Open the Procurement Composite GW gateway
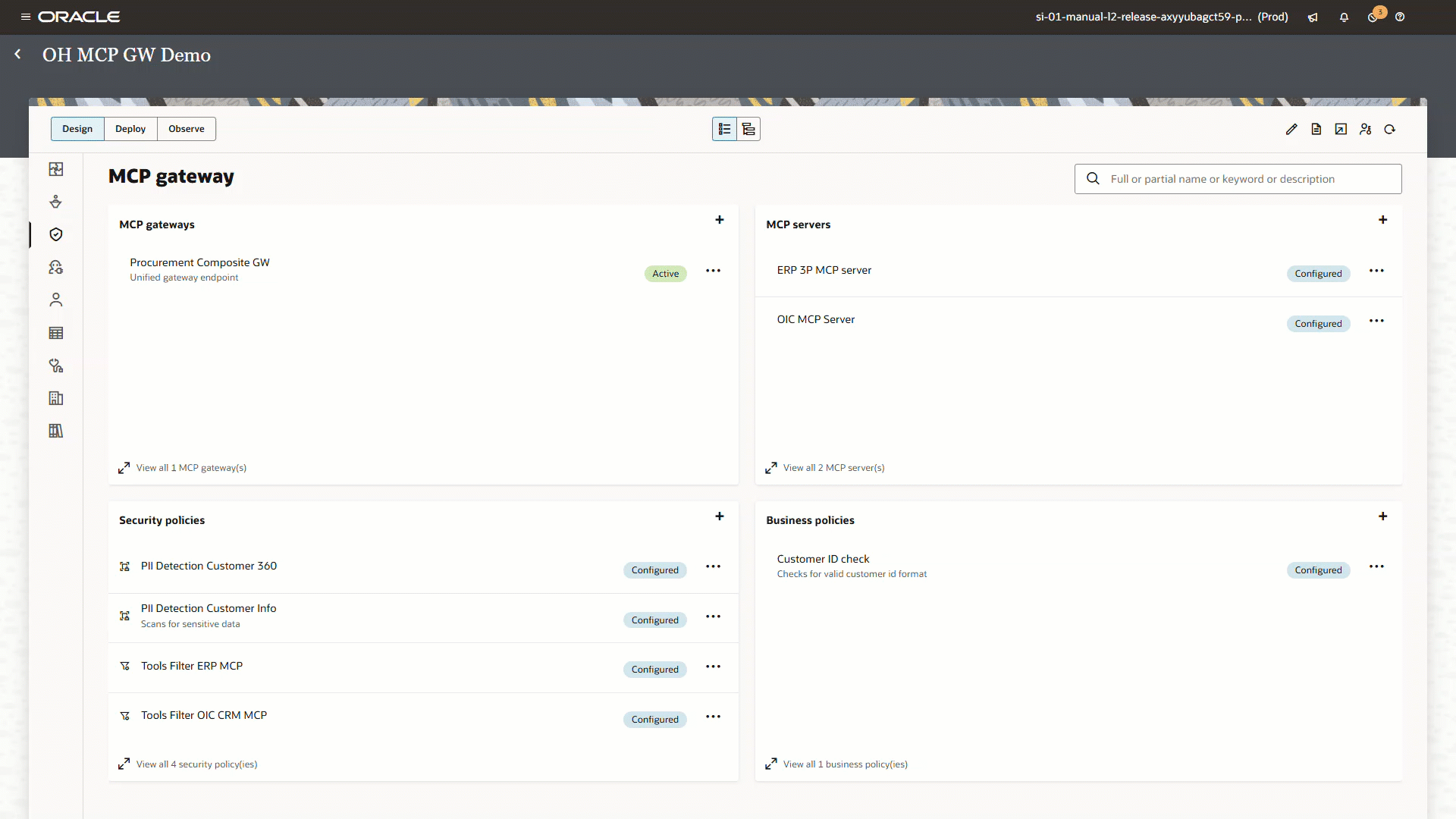1456x819 pixels. [199, 262]
